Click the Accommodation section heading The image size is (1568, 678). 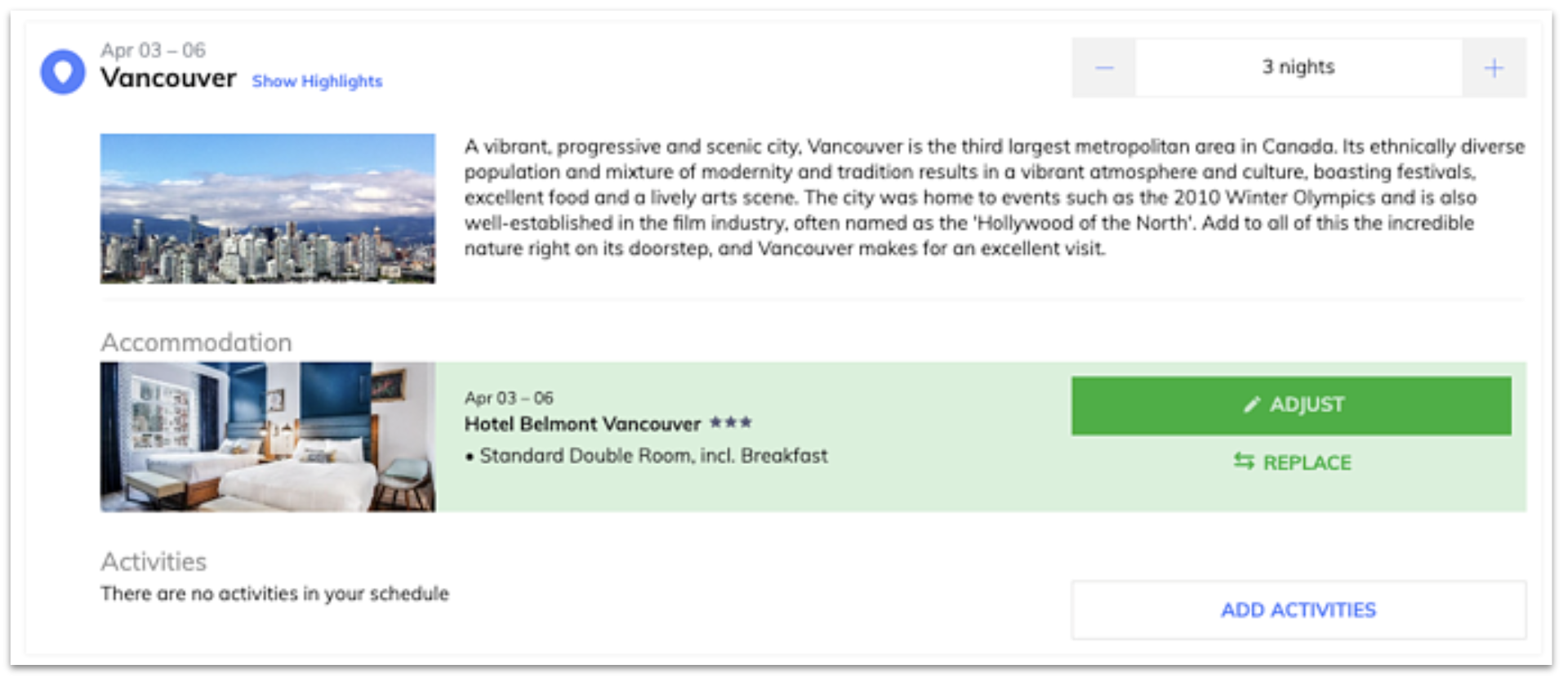click(196, 342)
